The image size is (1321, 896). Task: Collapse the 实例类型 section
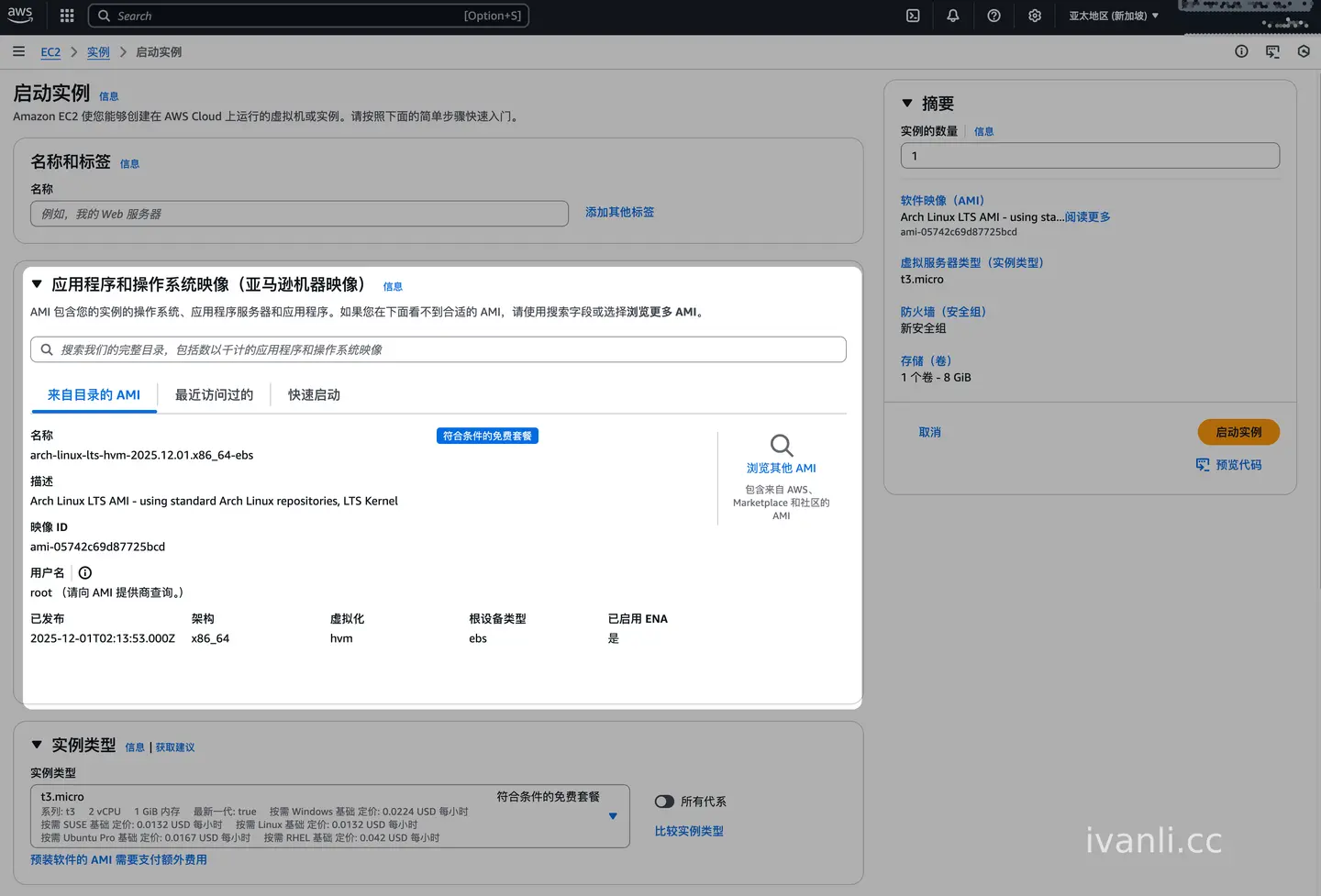37,745
